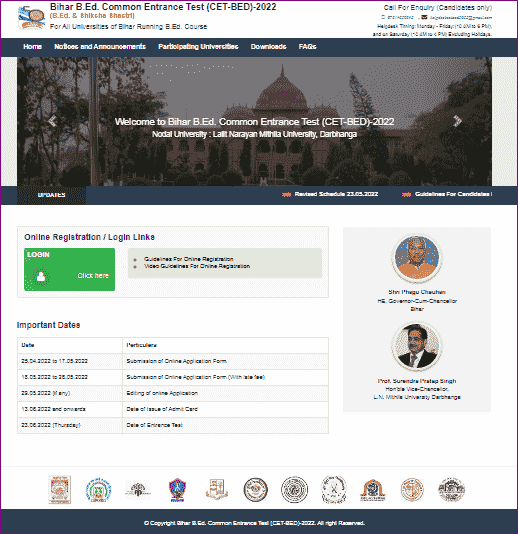
Task: Click the UPDATES label in ticker bar
Action: (x=51, y=195)
